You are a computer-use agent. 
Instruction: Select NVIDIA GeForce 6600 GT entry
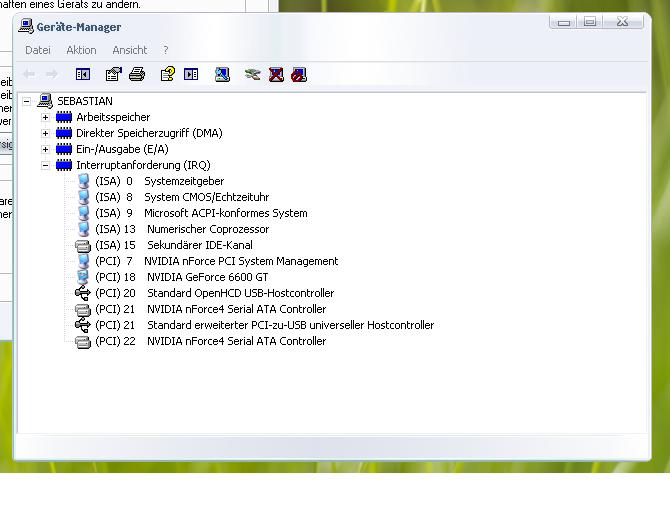tap(182, 277)
